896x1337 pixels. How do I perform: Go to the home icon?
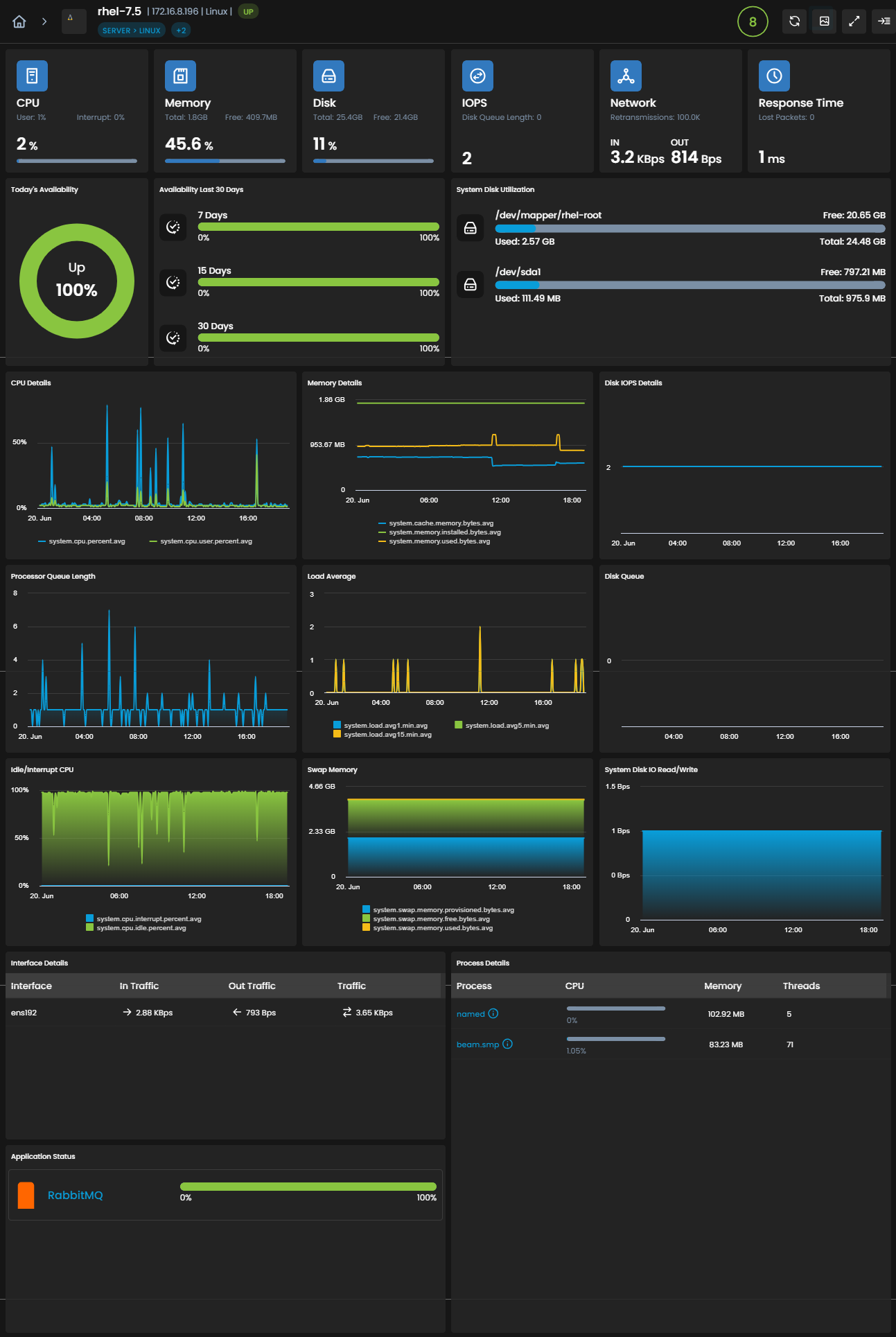(x=19, y=21)
